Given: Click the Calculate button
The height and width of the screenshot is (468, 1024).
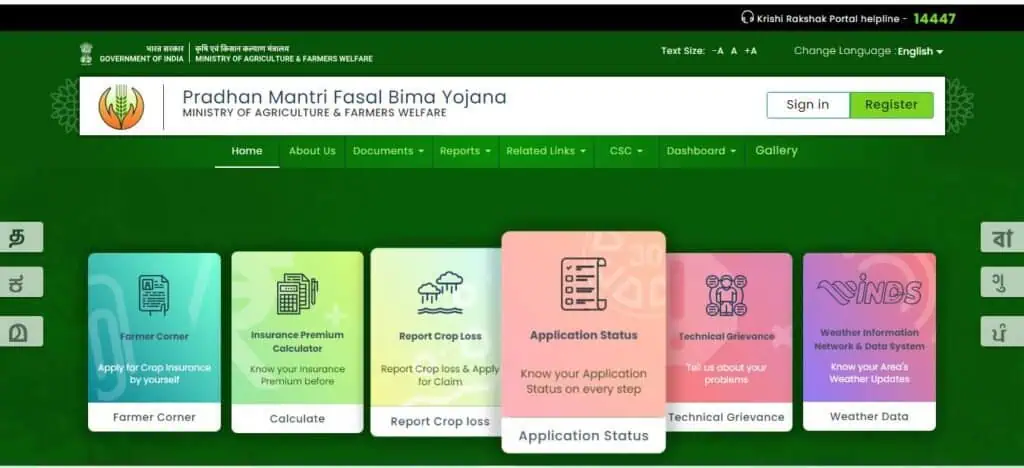Looking at the screenshot, I should (297, 418).
